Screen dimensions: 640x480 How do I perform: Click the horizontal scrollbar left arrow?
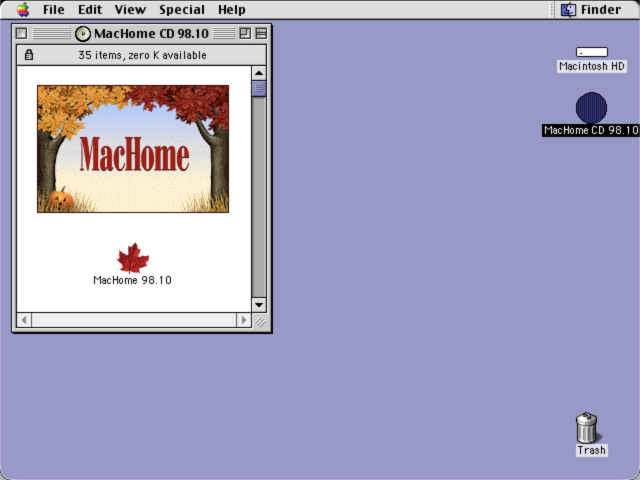point(24,320)
